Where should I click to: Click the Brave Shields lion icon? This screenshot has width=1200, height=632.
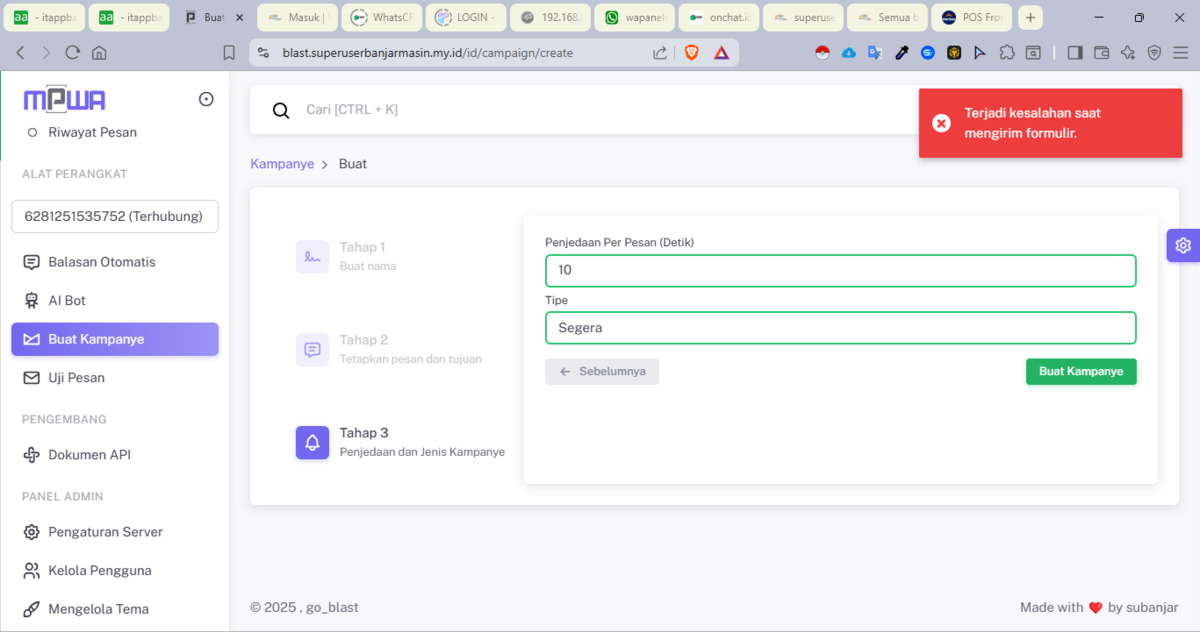click(692, 53)
